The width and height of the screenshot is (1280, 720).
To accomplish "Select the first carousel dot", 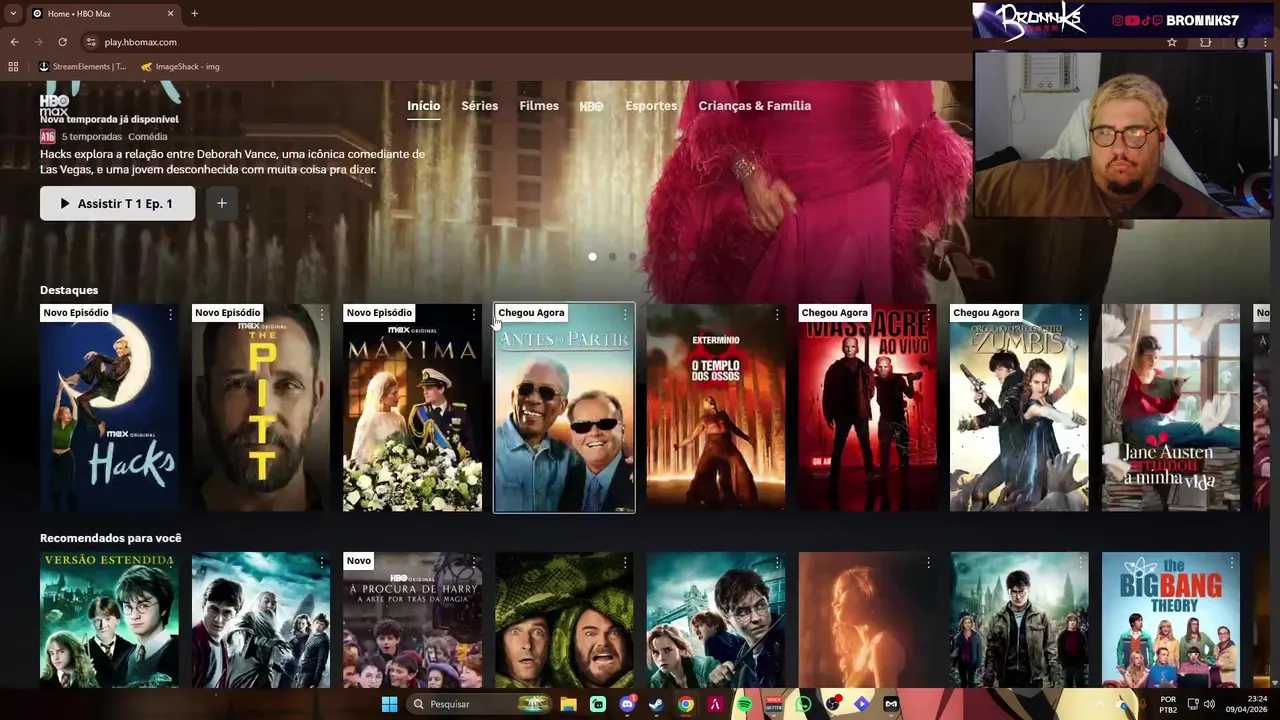I will (x=592, y=257).
